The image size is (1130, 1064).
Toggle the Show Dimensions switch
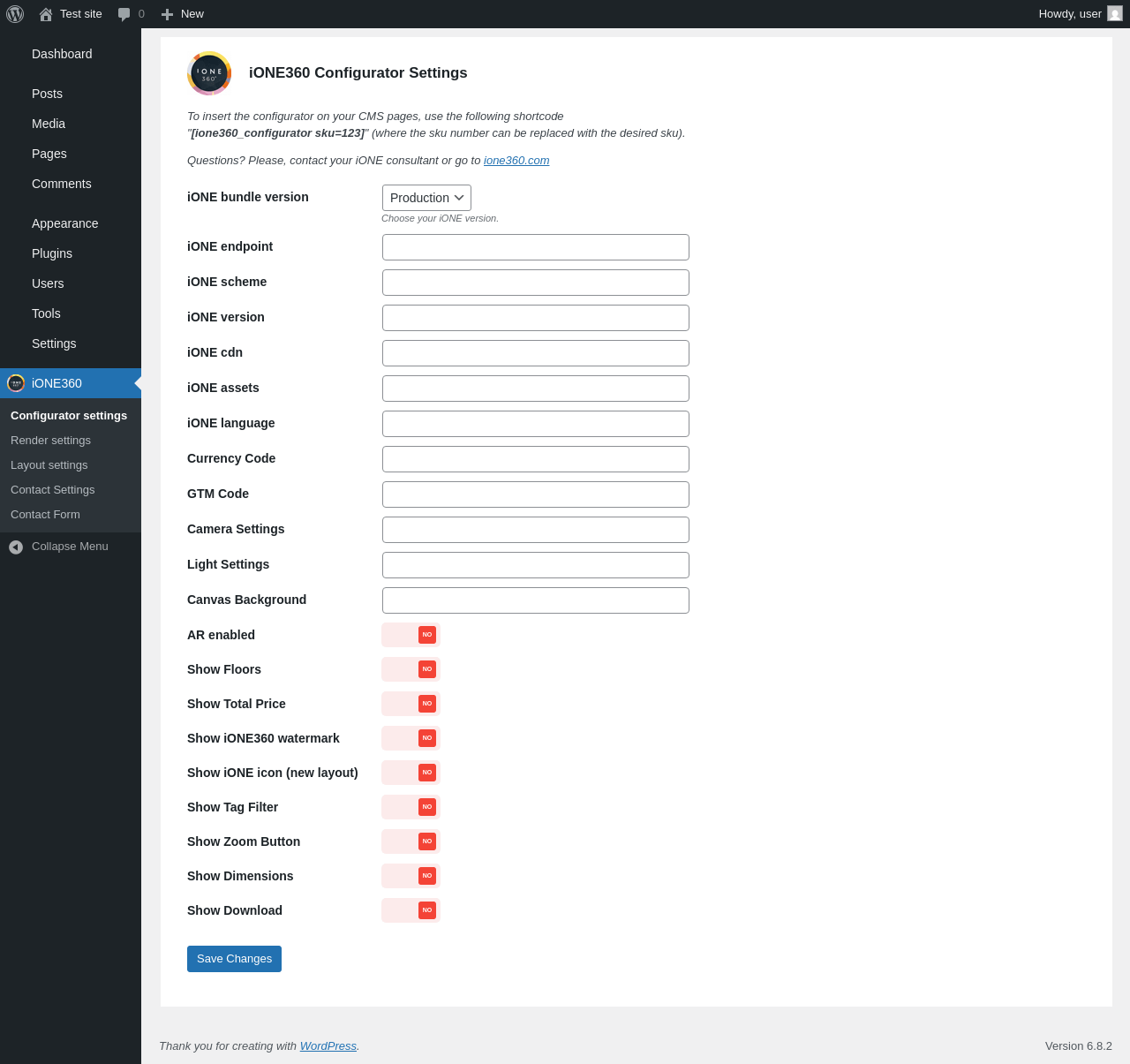[x=411, y=876]
